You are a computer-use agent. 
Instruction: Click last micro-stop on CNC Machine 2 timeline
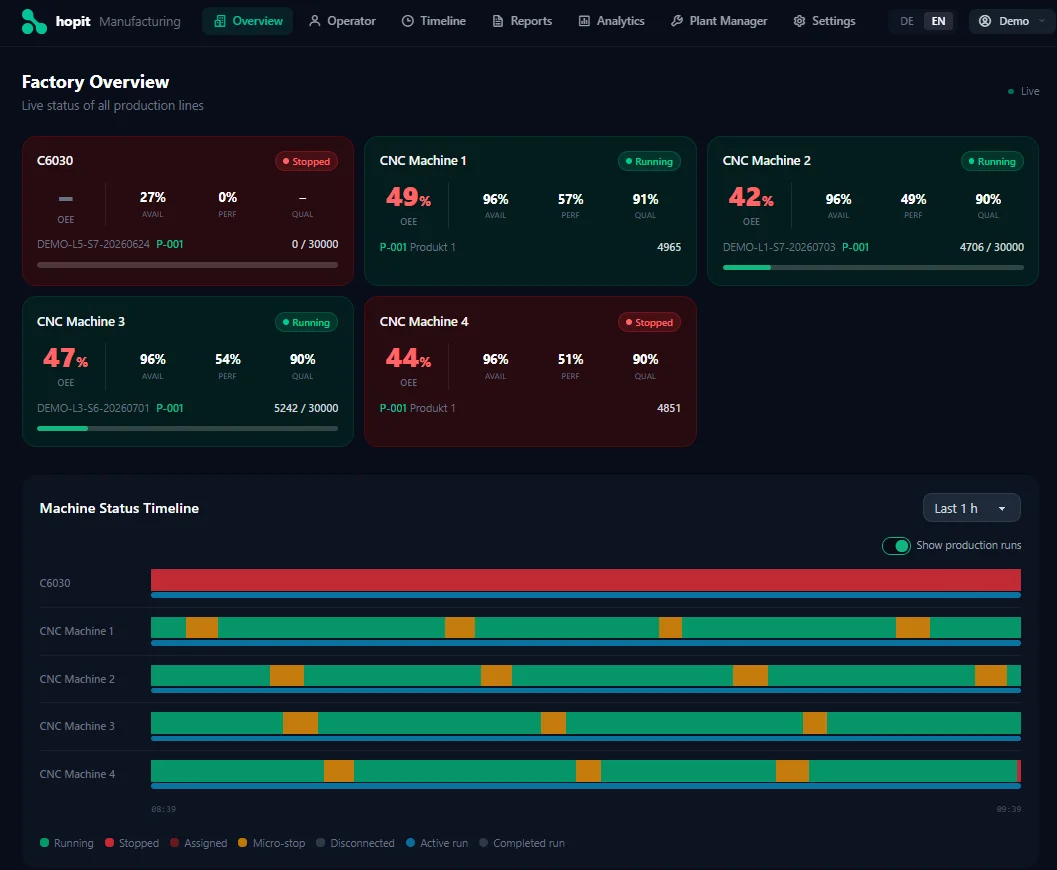click(990, 675)
